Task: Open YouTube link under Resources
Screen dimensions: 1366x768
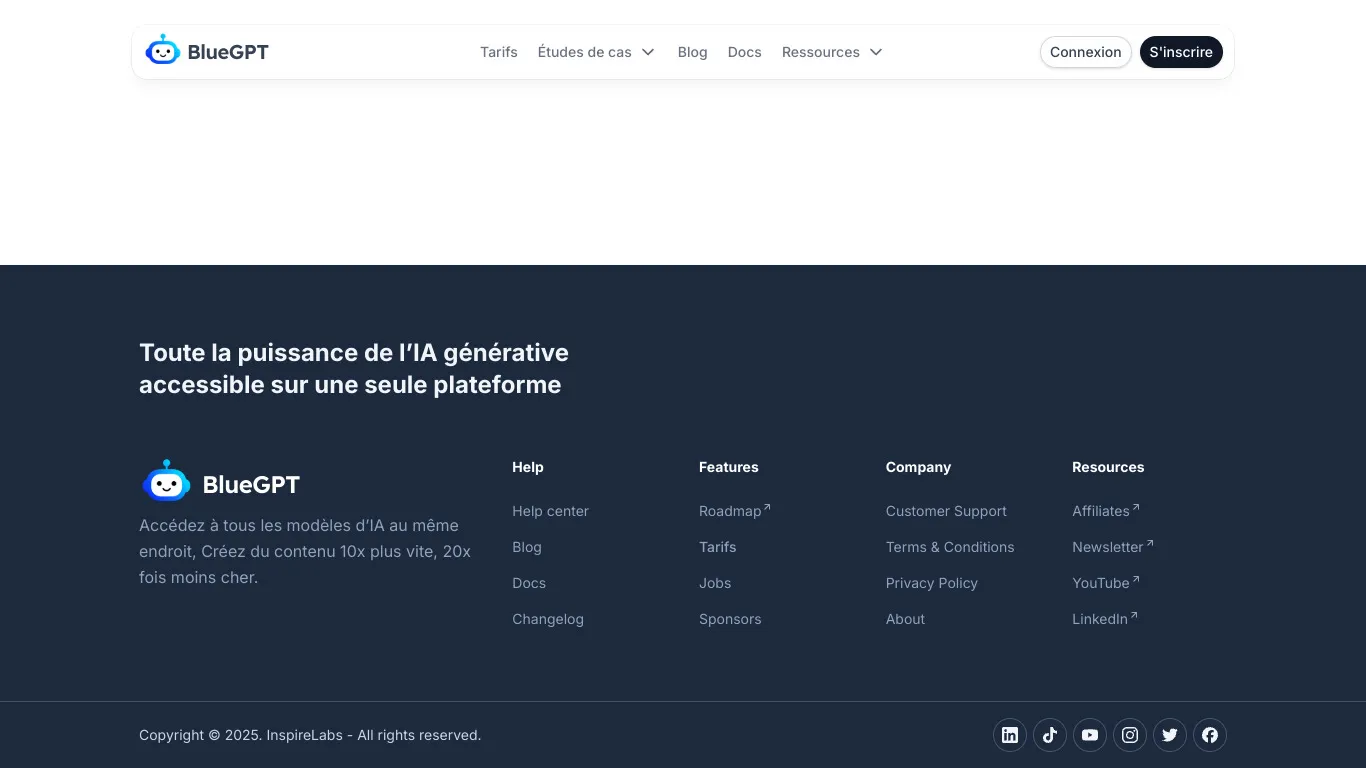Action: 1106,583
